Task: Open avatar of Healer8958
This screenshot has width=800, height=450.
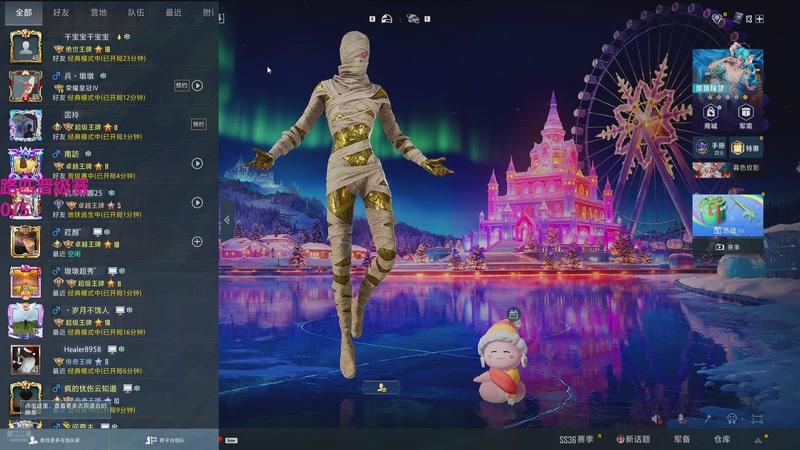Action: click(x=26, y=360)
